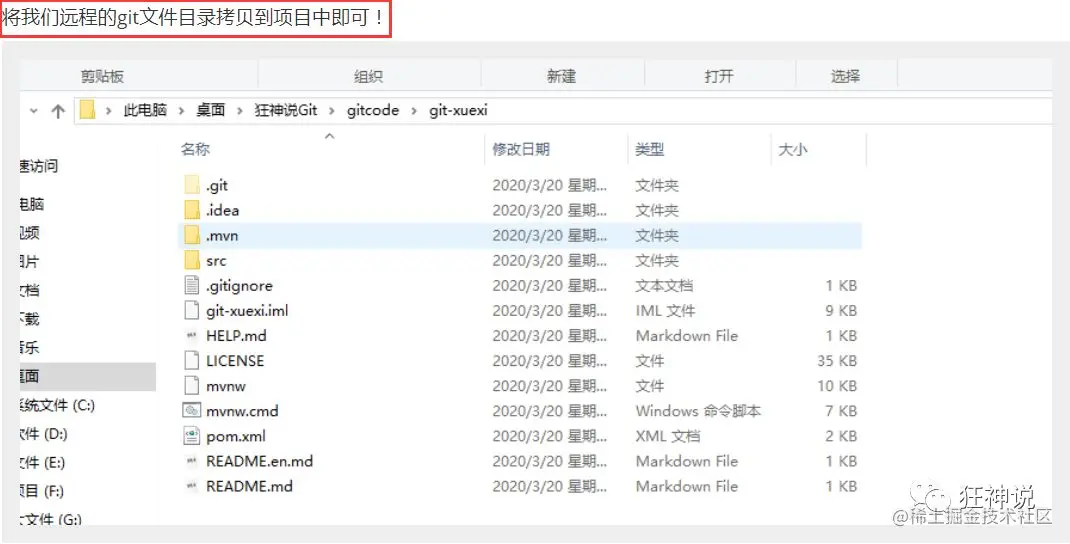Click the 新建 ribbon group label

point(562,76)
